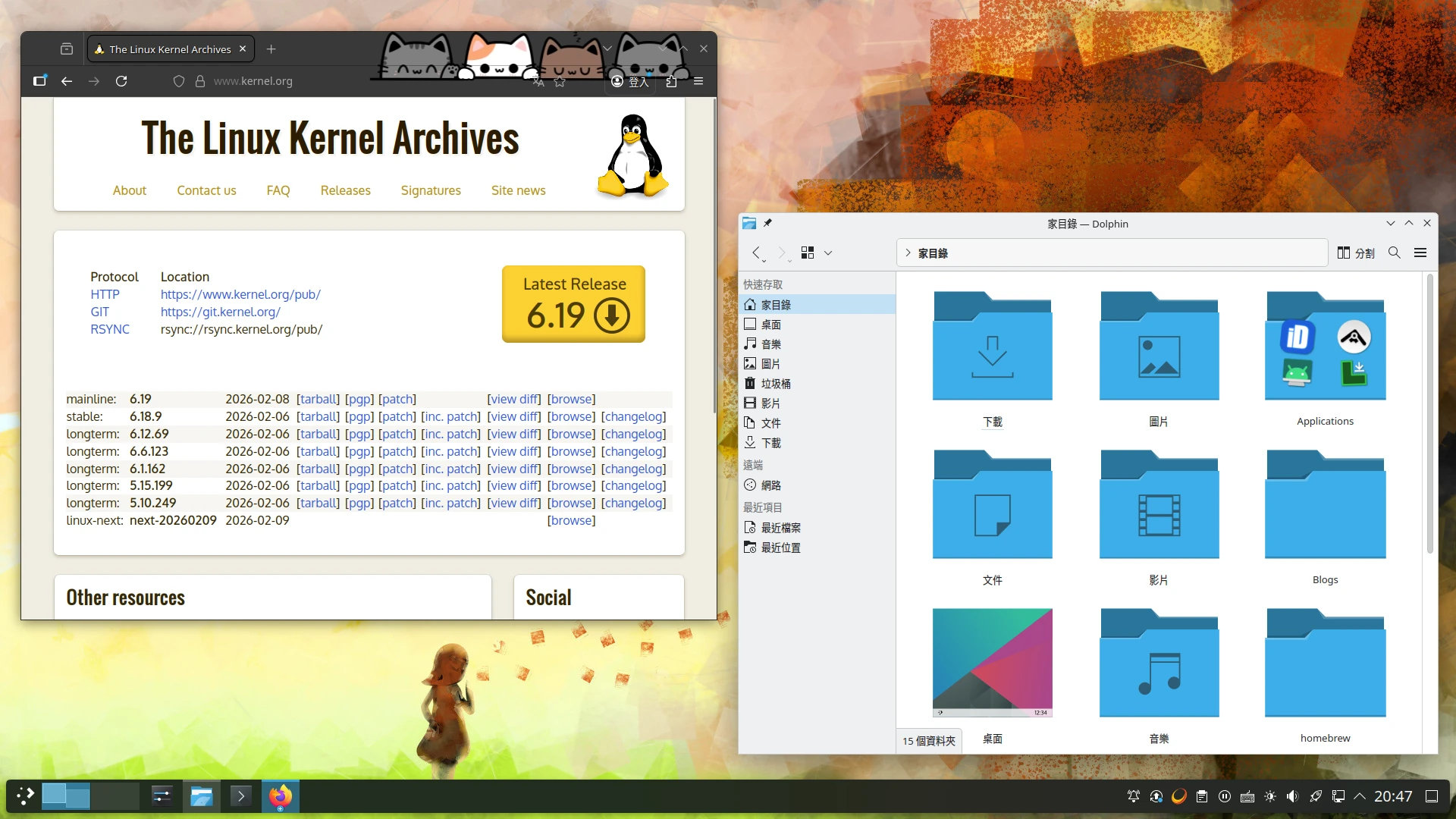Viewport: 1456px width, 819px height.
Task: Open the git.kernel.org link
Action: pos(220,312)
